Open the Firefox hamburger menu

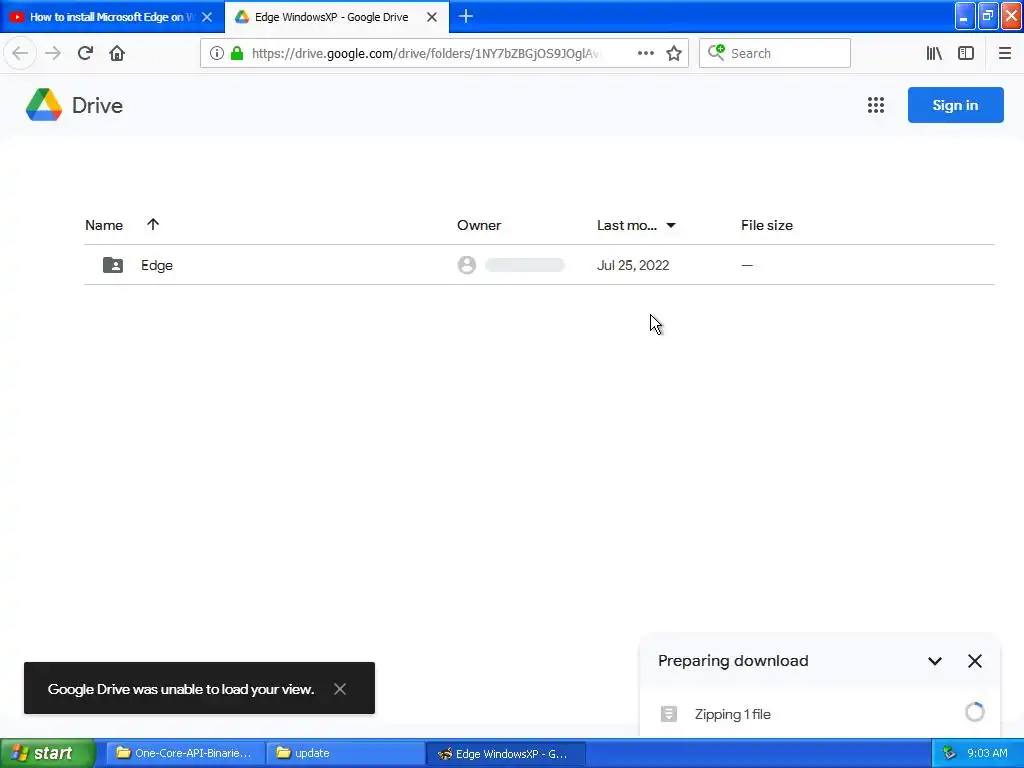click(x=1004, y=53)
